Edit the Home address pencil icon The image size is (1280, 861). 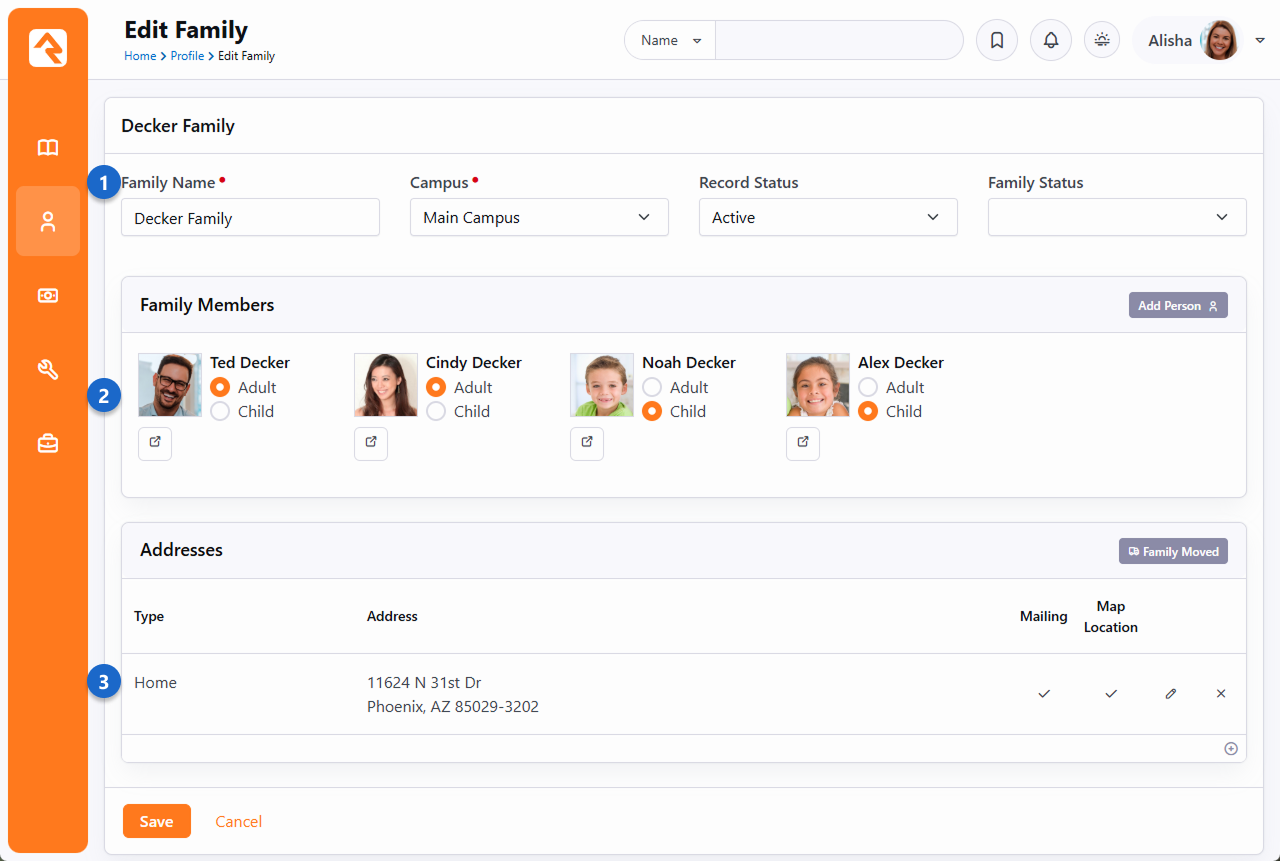coord(1170,693)
